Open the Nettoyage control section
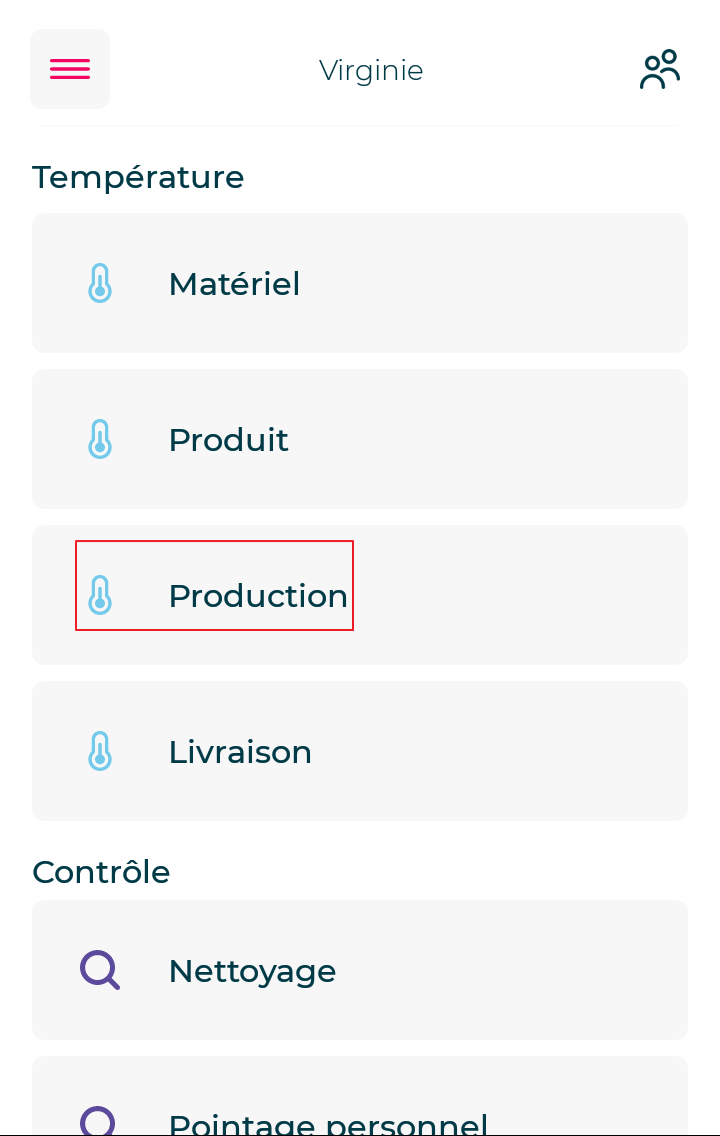The height and width of the screenshot is (1136, 720). tap(360, 970)
